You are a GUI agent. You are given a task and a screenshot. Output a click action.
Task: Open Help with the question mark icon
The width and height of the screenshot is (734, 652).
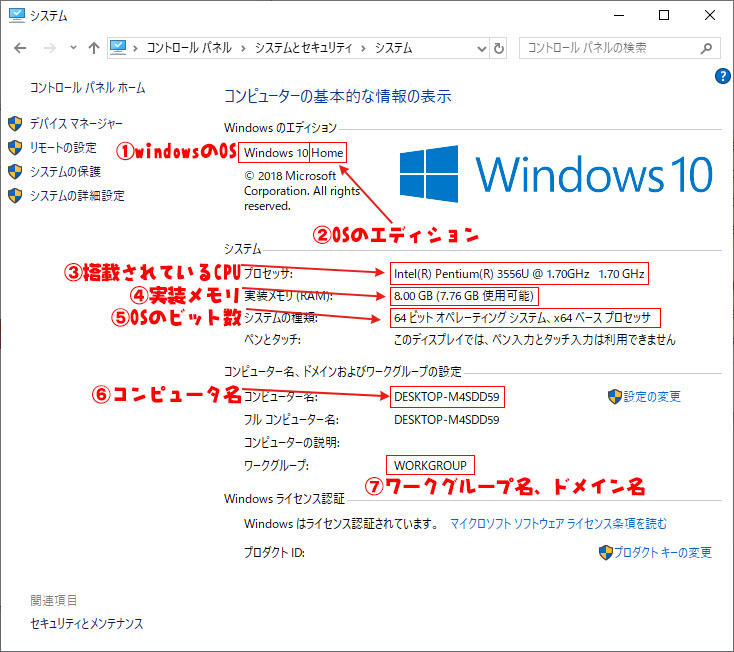pyautogui.click(x=722, y=76)
